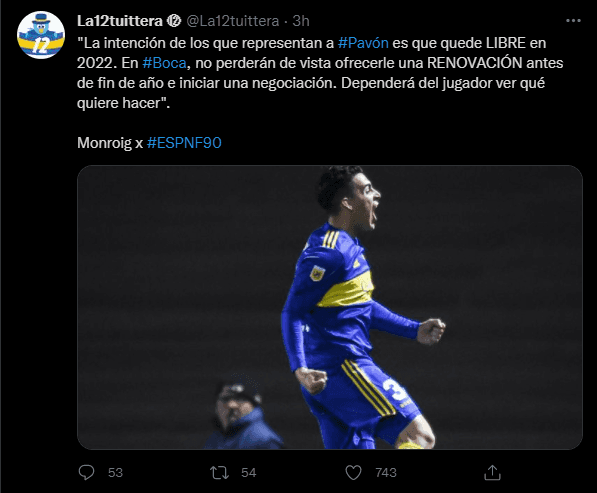Like the tweet with the heart icon
Screen dimensions: 597x493
(353, 473)
